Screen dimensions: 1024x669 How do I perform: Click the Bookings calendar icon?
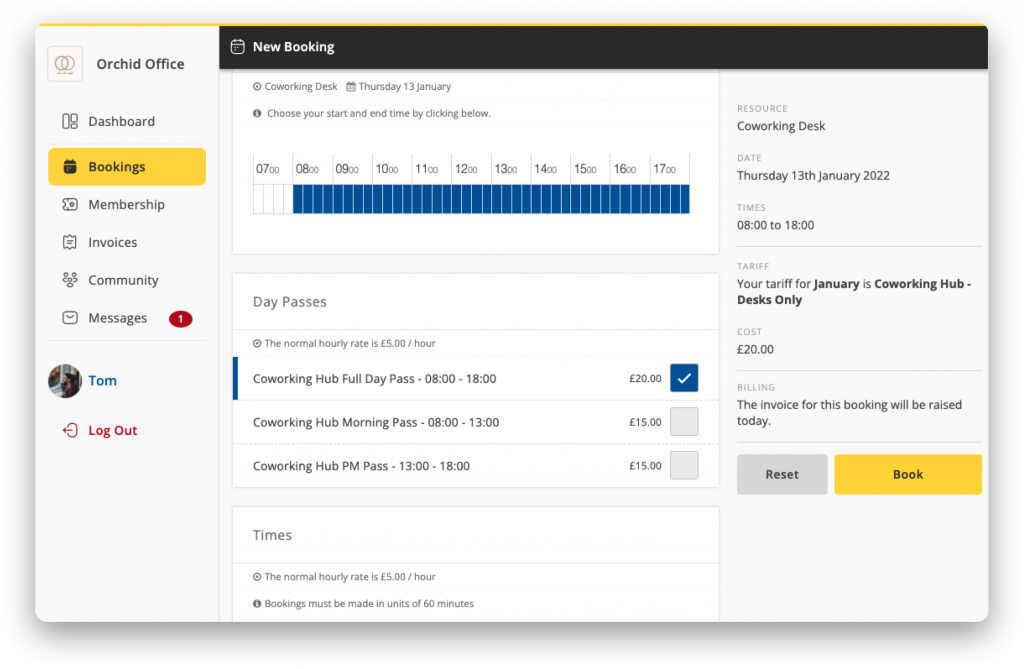click(x=70, y=167)
